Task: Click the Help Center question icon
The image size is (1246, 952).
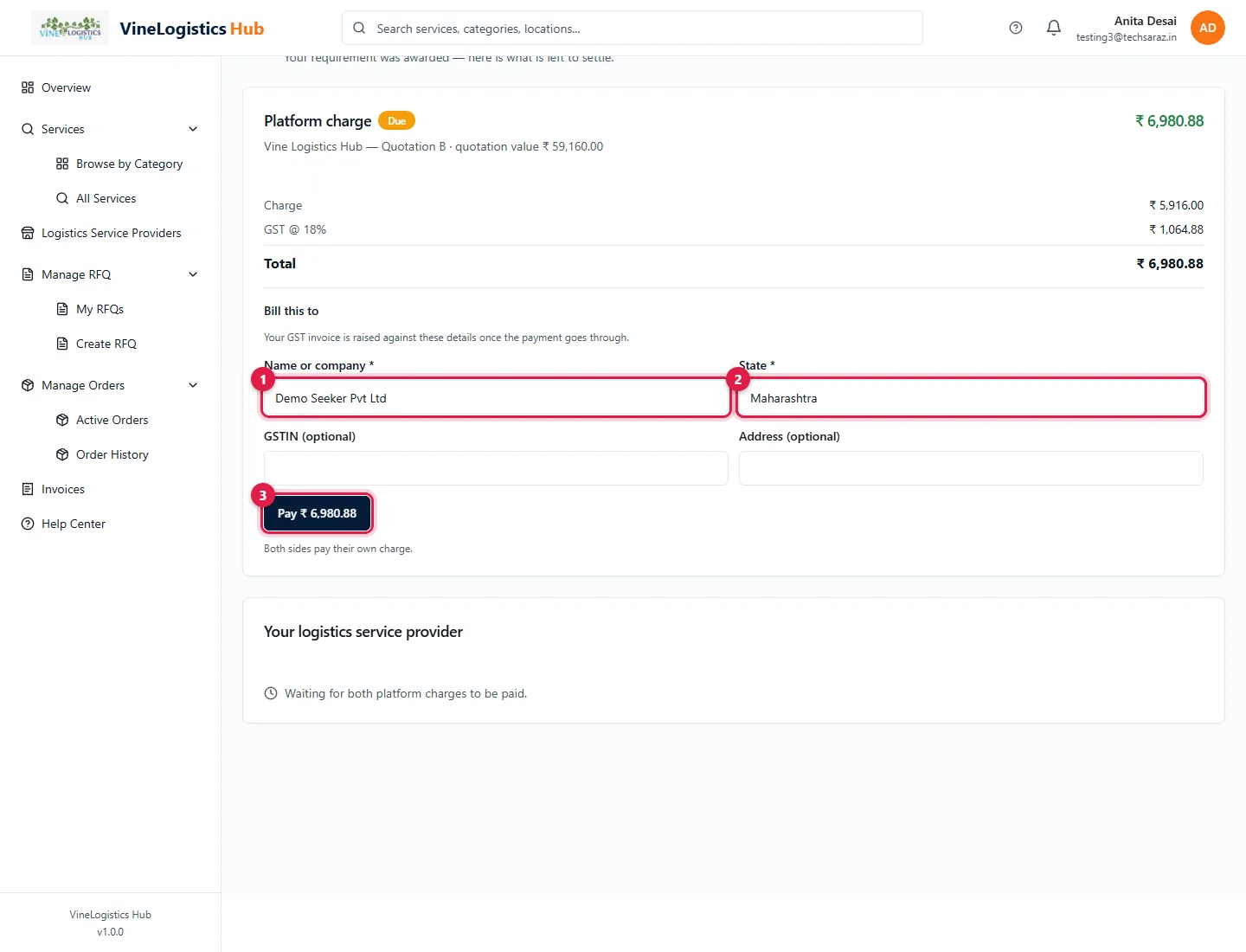Action: 28,524
